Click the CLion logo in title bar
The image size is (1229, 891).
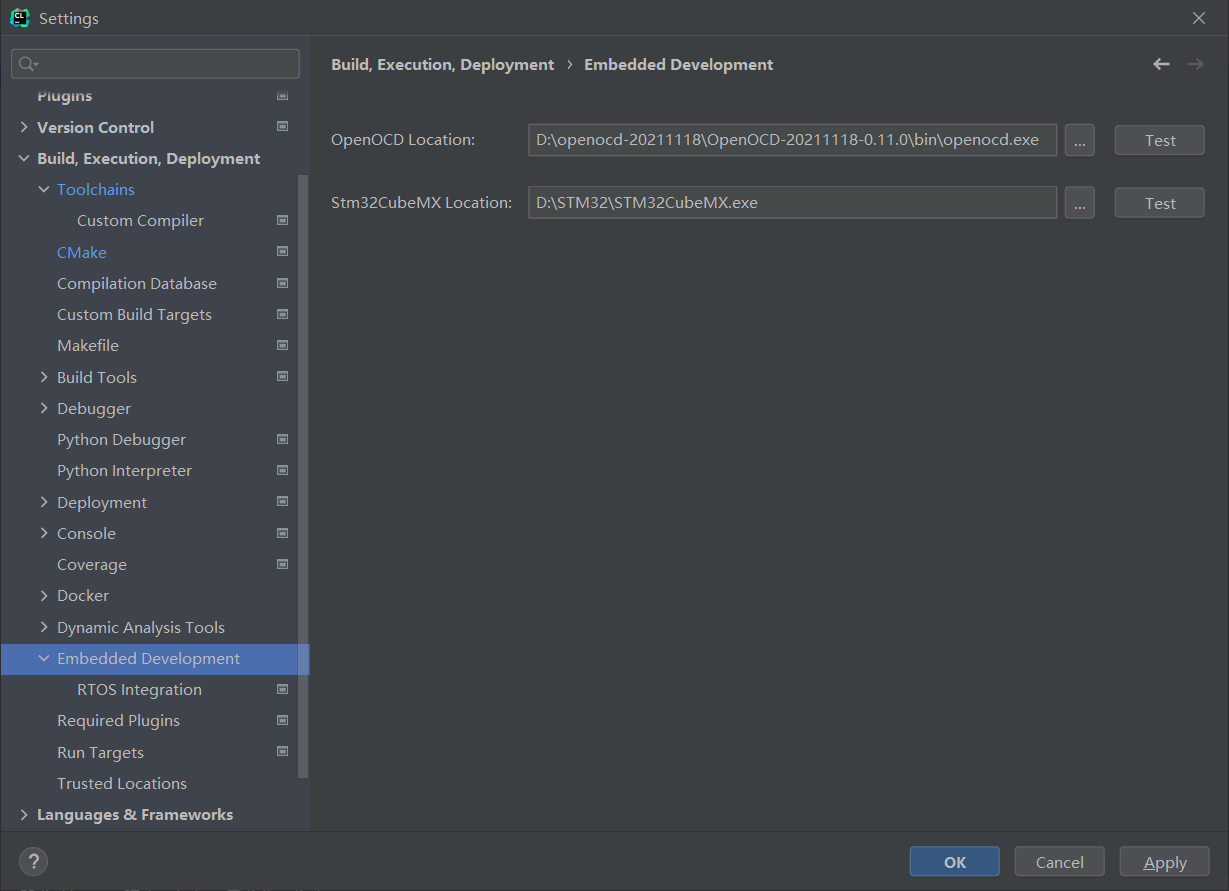[19, 18]
